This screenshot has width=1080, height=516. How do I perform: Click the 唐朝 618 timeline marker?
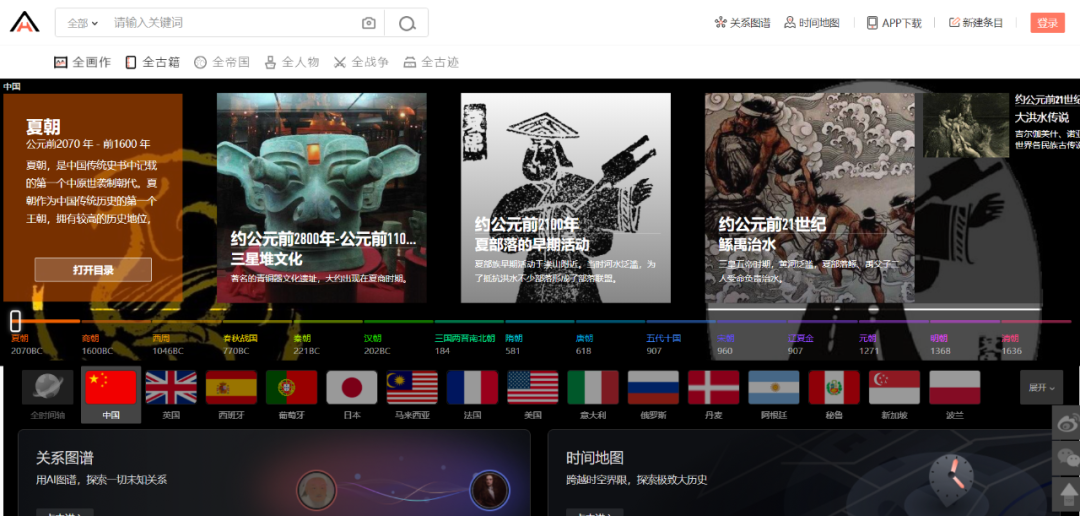[584, 344]
